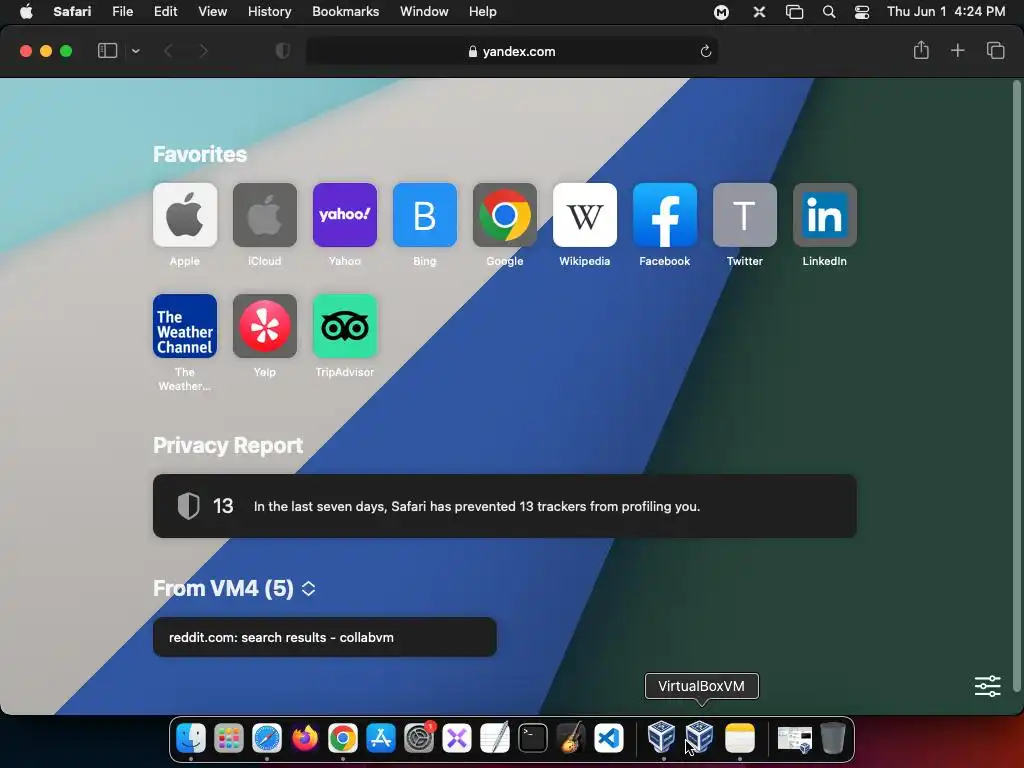Screen dimensions: 1024x768
Task: Launch Google Chrome from the Dock
Action: pyautogui.click(x=343, y=739)
